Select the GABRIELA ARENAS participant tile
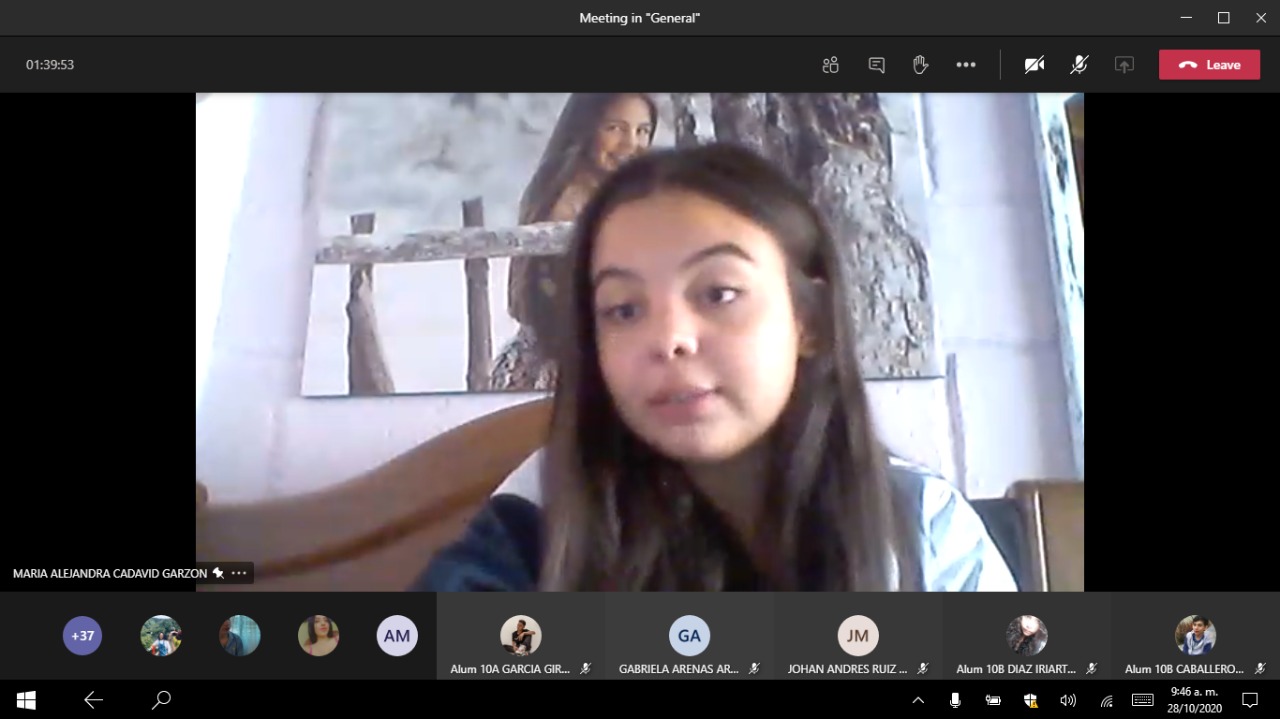Viewport: 1280px width, 719px height. coord(689,637)
